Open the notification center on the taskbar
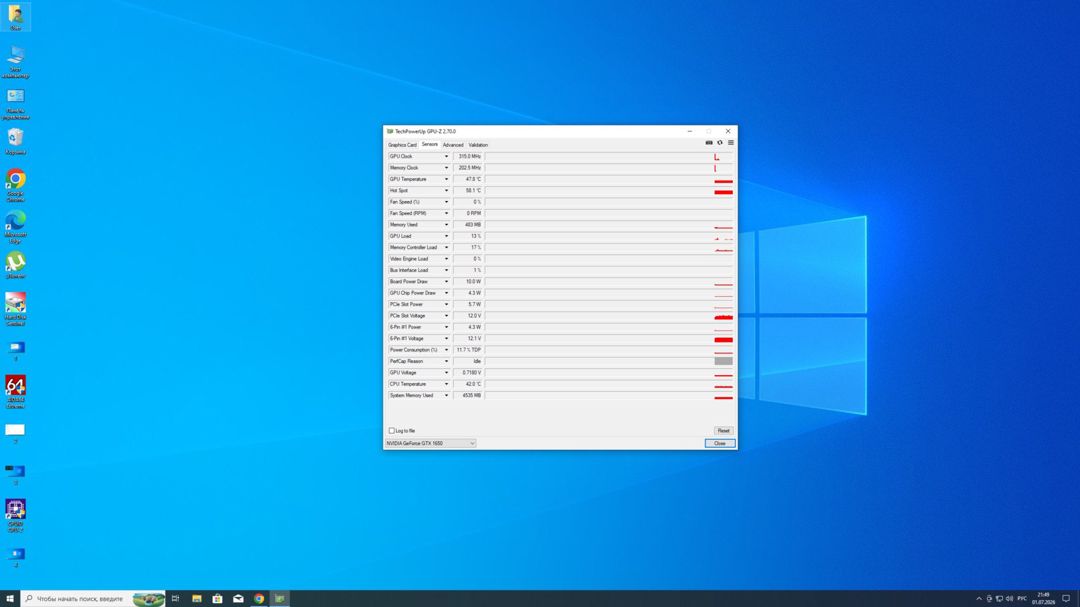The width and height of the screenshot is (1080, 607). coord(1066,599)
